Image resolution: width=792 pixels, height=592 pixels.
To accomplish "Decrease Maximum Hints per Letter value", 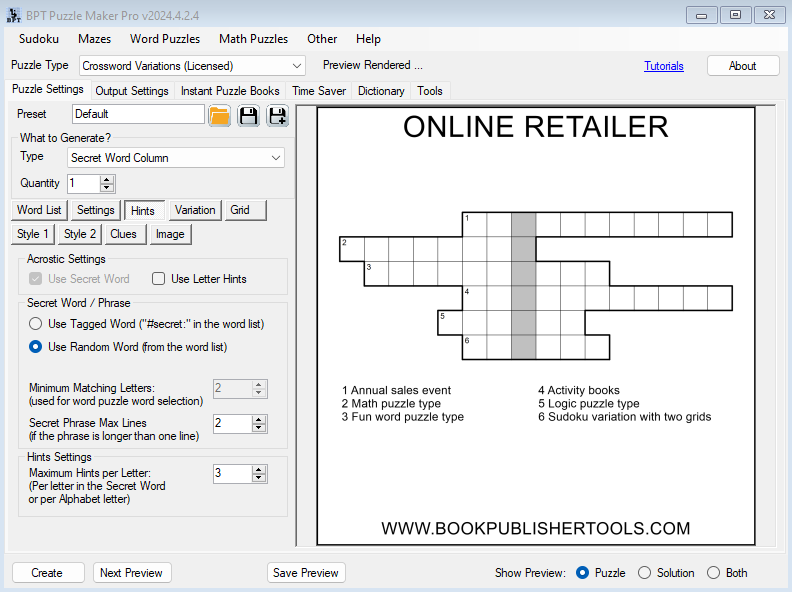I will pyautogui.click(x=260, y=478).
